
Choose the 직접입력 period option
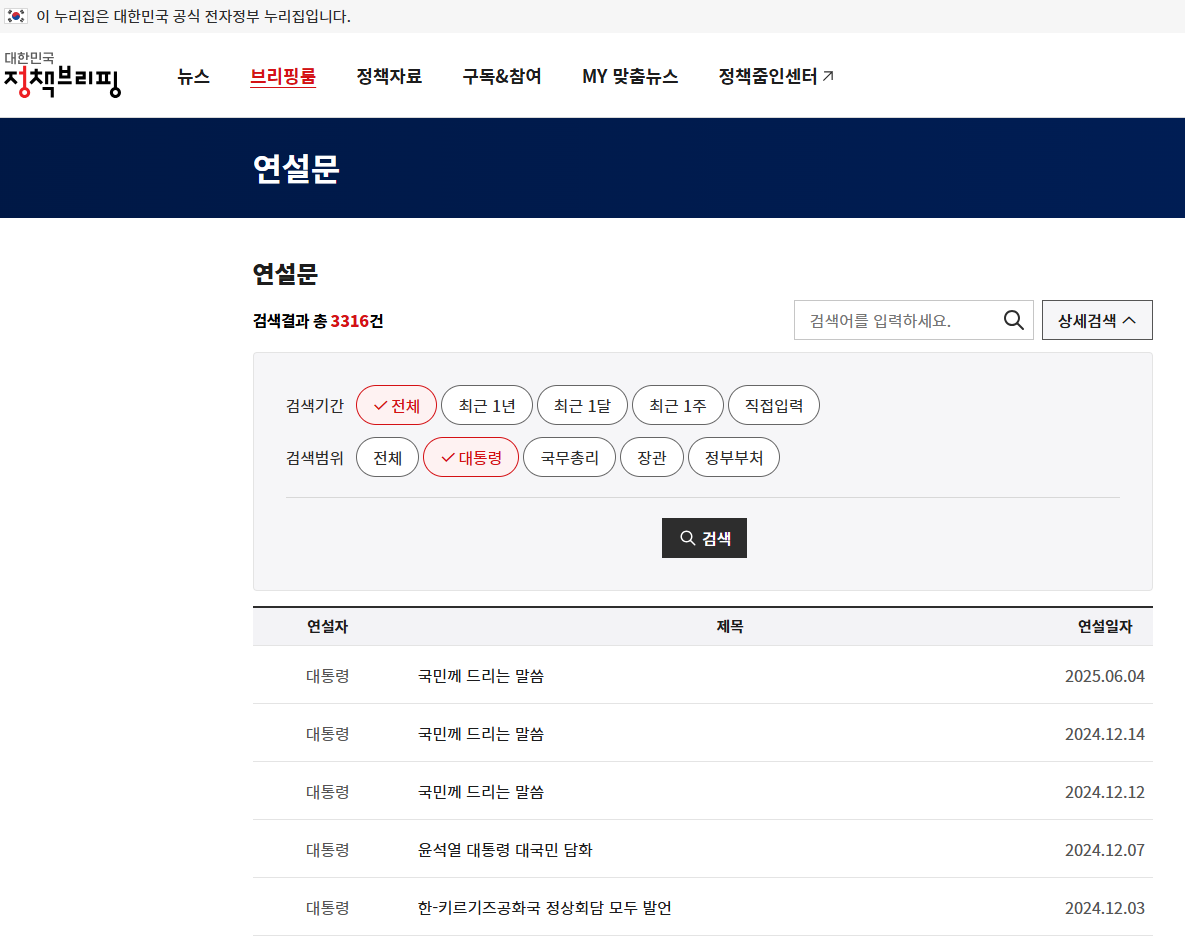(x=774, y=406)
